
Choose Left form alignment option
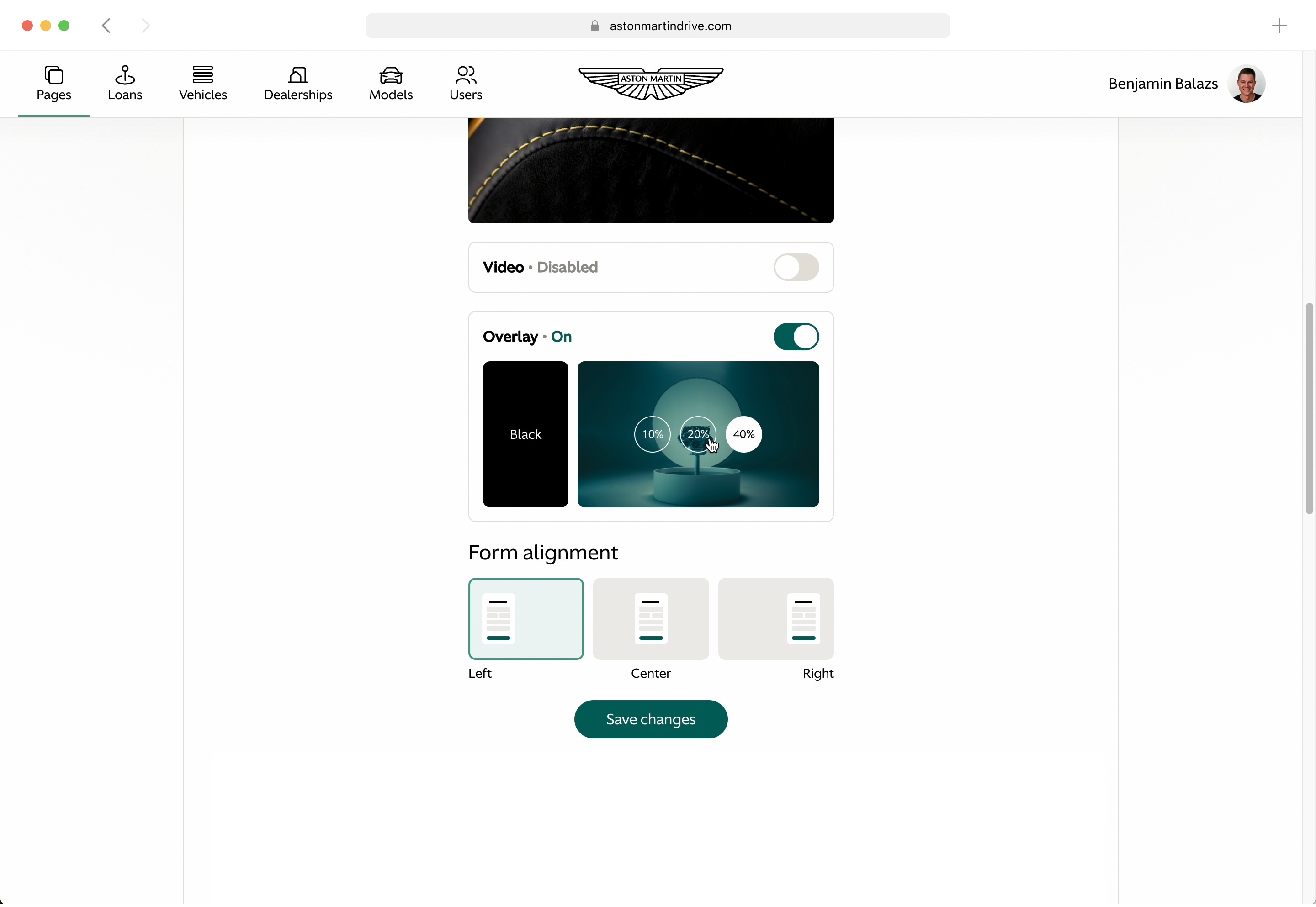click(525, 619)
